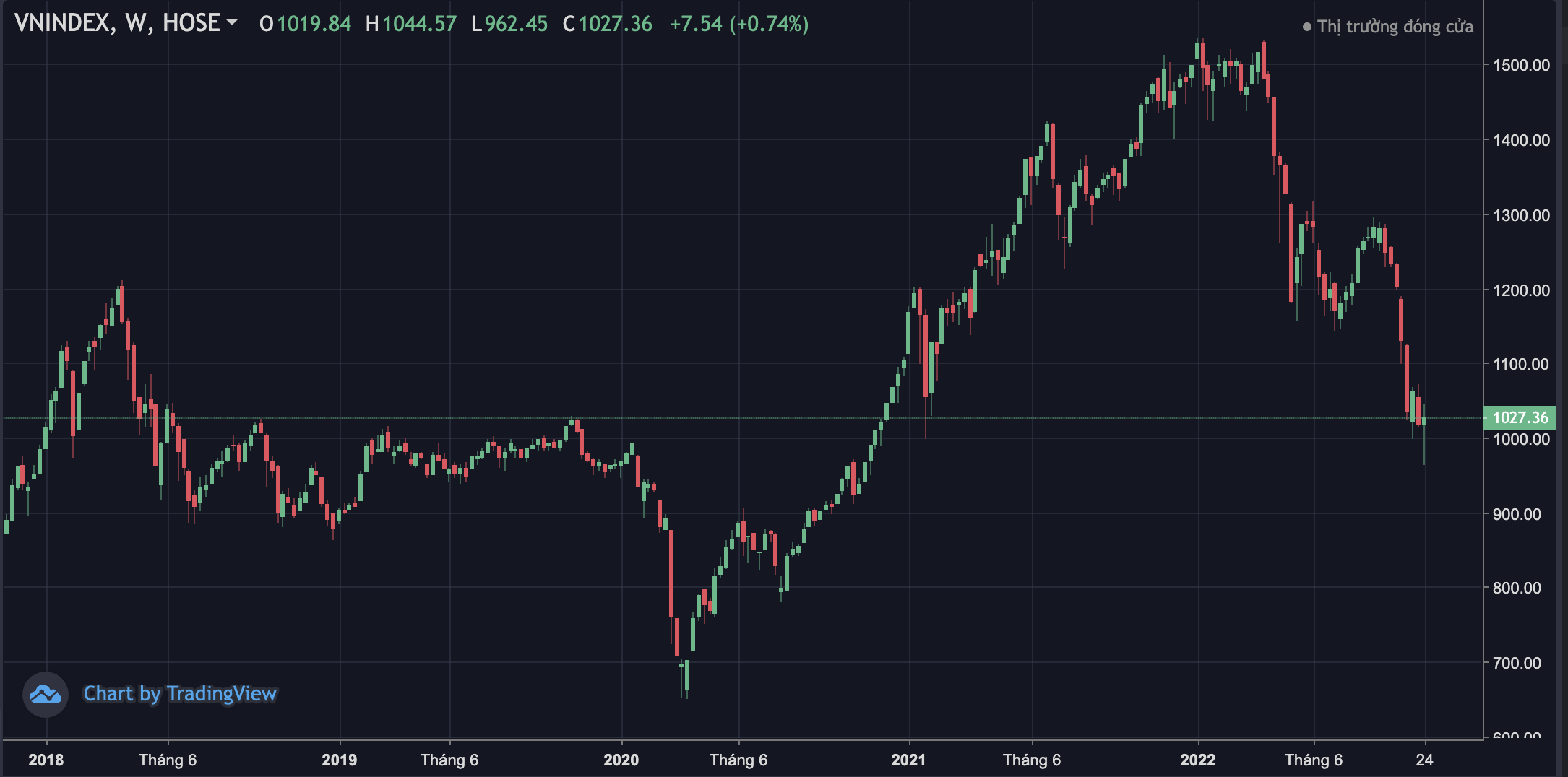Click the 2018 label on time axis
1568x777 pixels.
(x=47, y=760)
